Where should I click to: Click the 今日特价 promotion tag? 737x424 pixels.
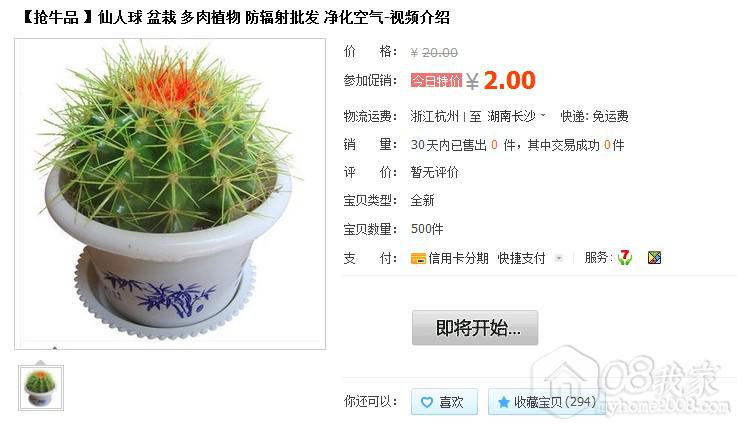436,80
